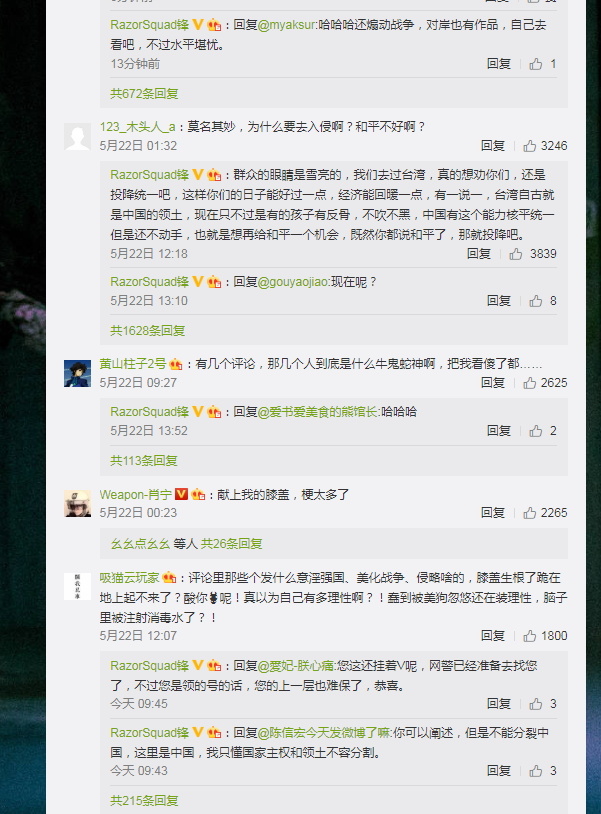Expand 共215条回复 replies

(x=144, y=801)
